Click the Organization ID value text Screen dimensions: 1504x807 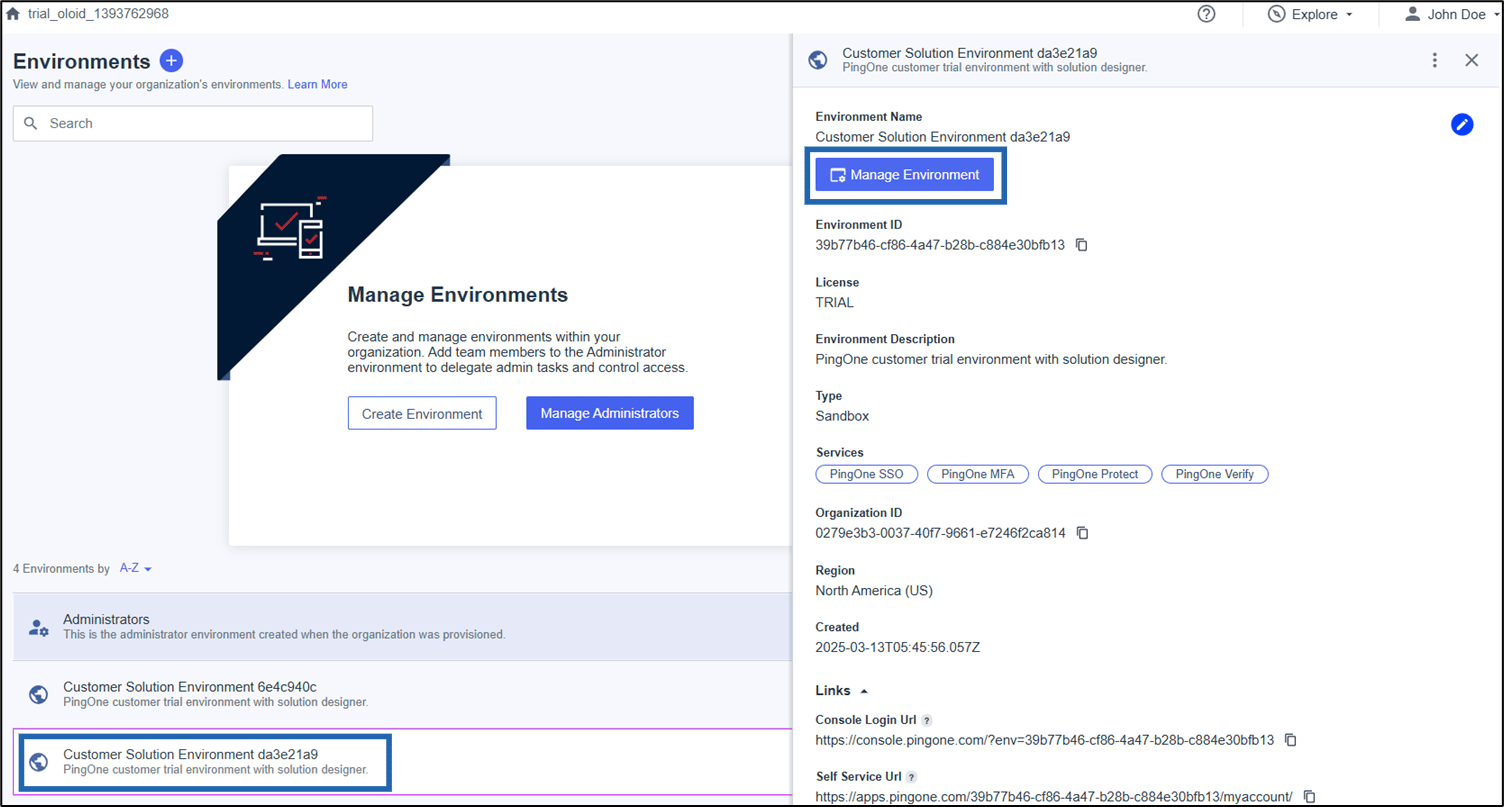(x=941, y=533)
